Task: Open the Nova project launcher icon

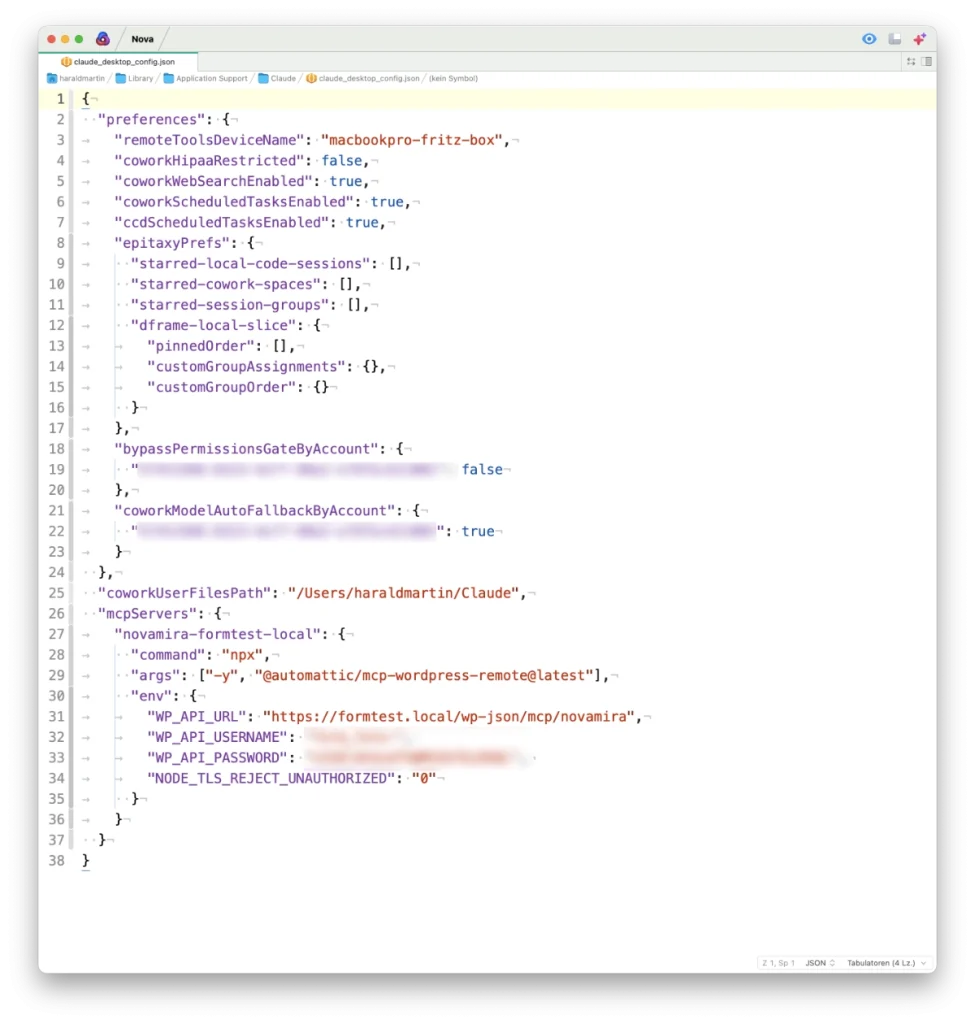Action: tap(103, 39)
